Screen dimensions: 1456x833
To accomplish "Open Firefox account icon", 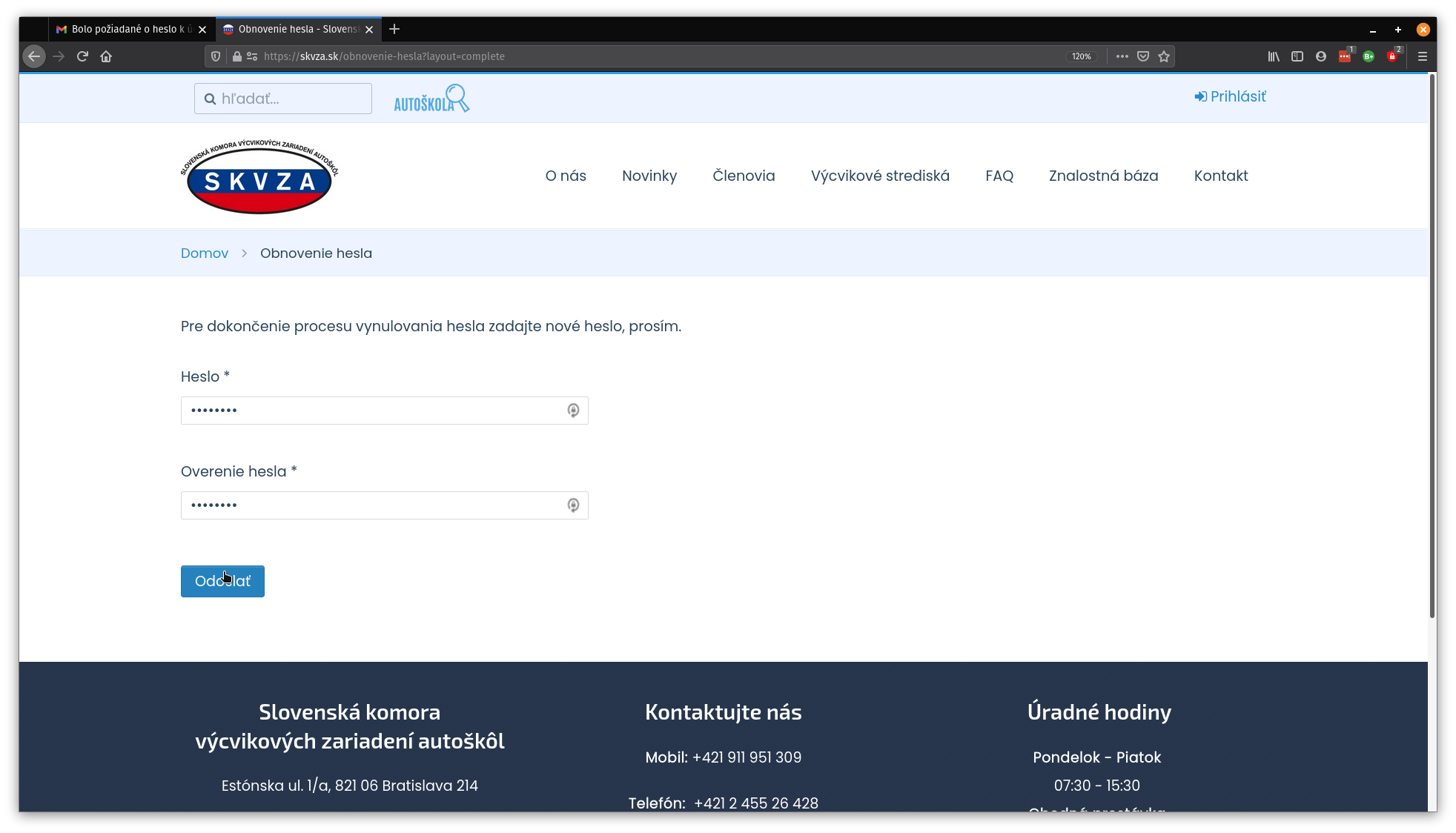I will click(x=1321, y=56).
